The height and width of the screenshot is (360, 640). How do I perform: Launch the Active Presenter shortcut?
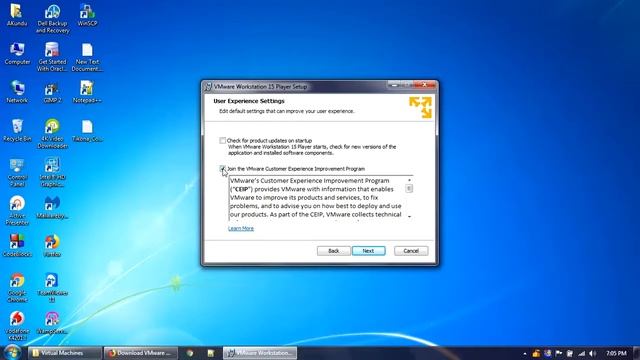[17, 211]
